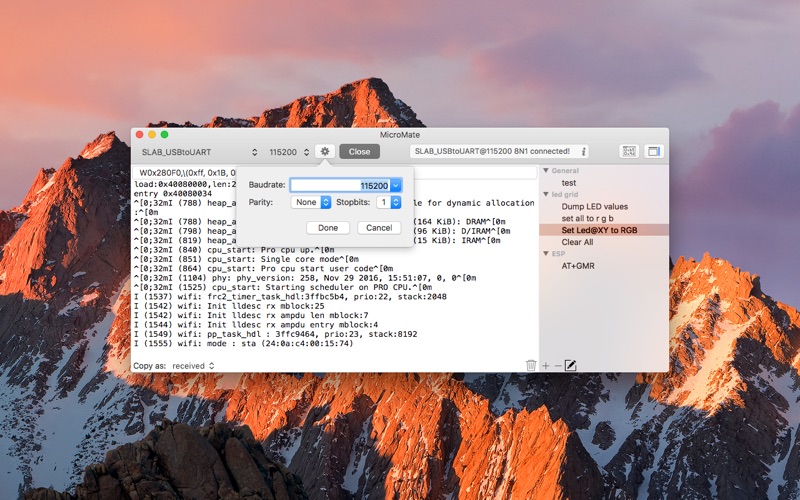Click log line 'wifi: Init lldesc rx mblock:25'
This screenshot has height=500, width=800.
(229, 306)
